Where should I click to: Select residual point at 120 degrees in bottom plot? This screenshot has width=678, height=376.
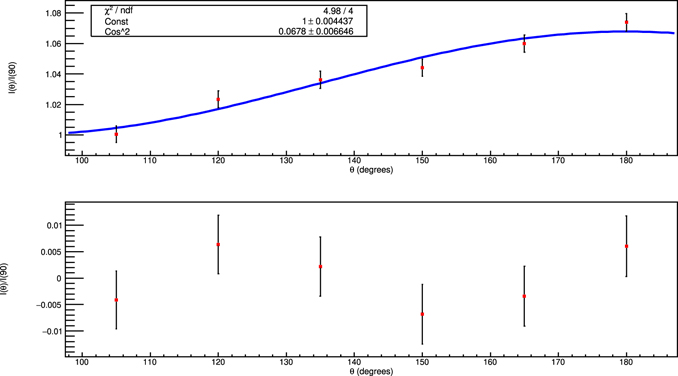click(x=218, y=245)
